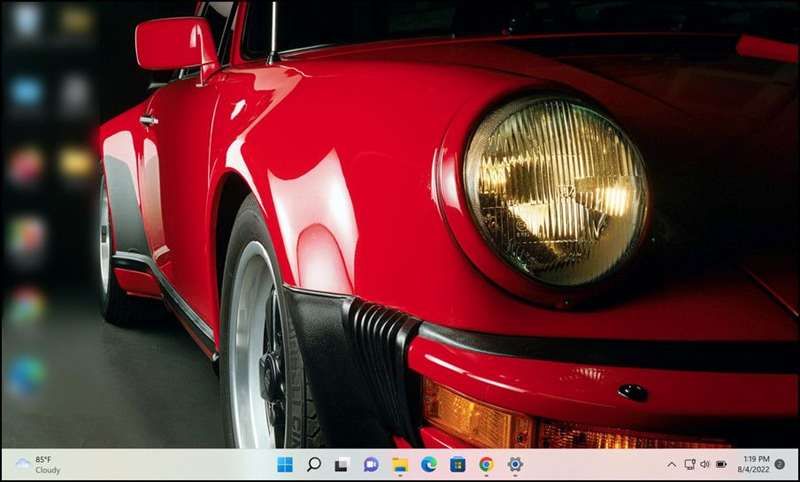Open Task View from taskbar
800x482 pixels.
[342, 464]
